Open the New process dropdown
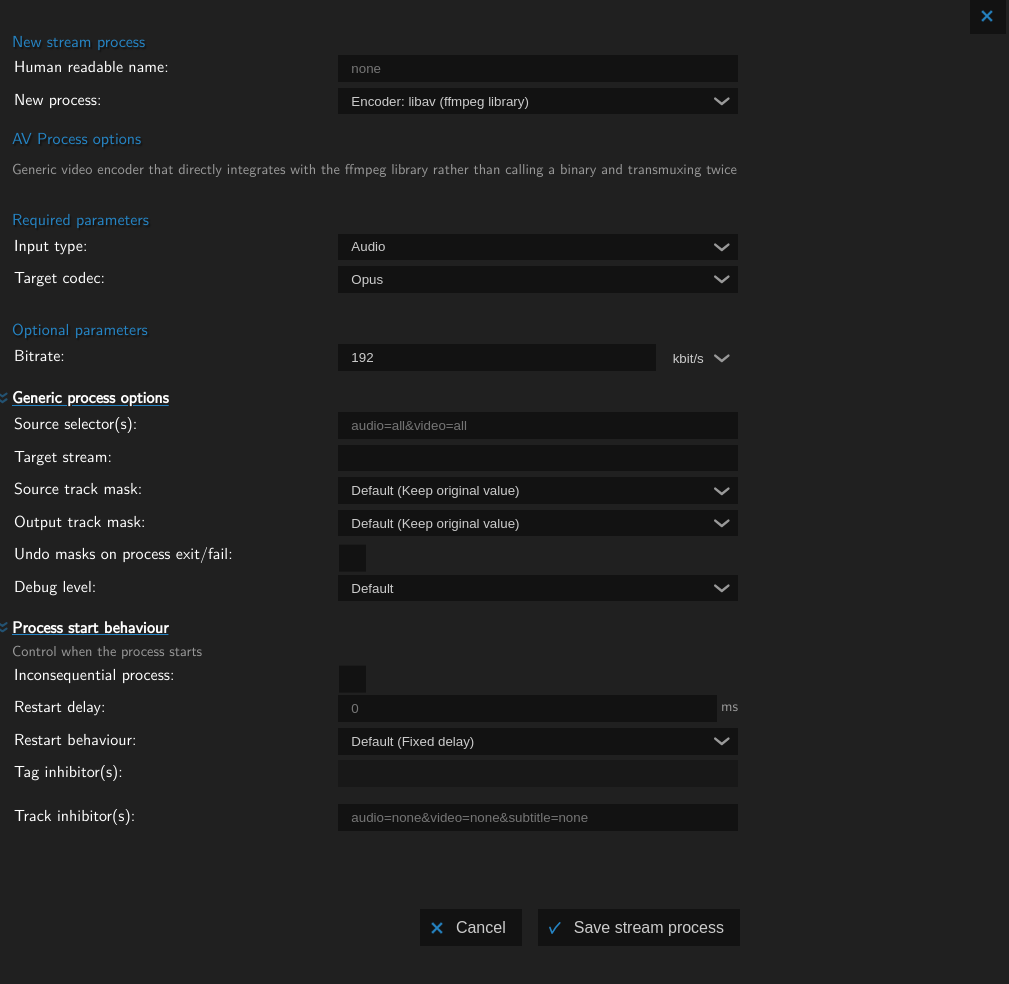The height and width of the screenshot is (984, 1009). [537, 101]
